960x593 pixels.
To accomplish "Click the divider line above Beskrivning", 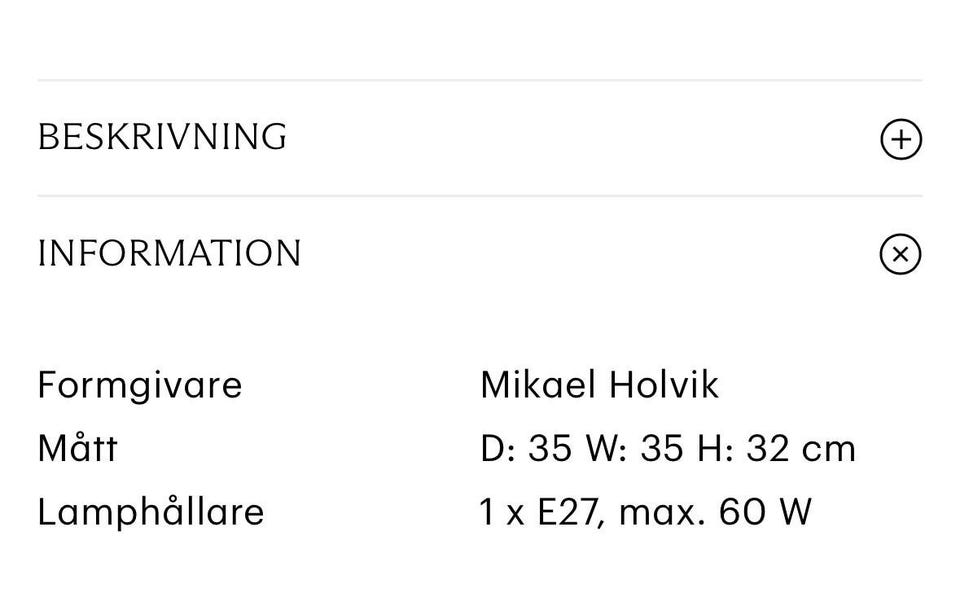I will [x=480, y=80].
